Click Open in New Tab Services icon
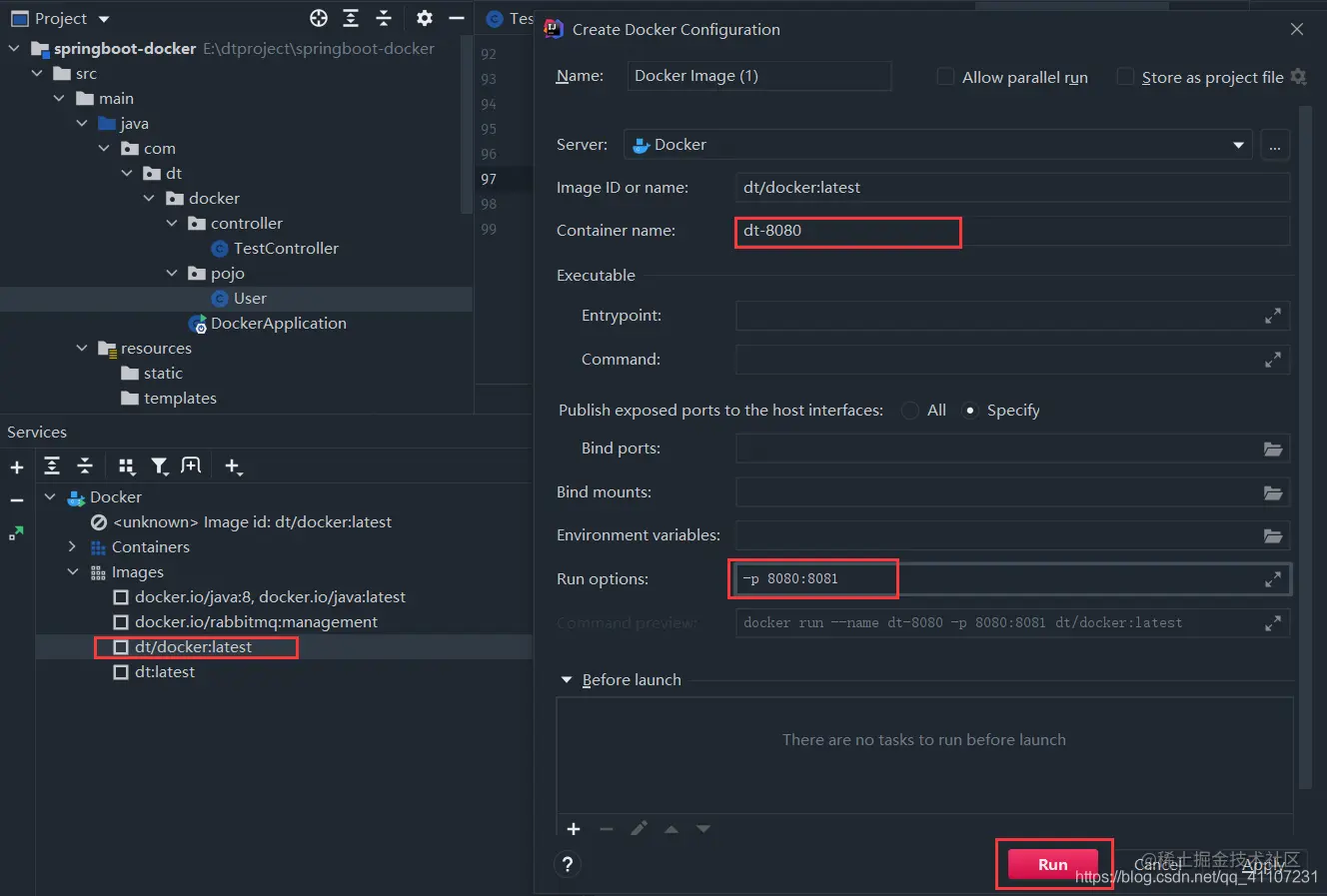Viewport: 1327px width, 896px height. coord(191,466)
